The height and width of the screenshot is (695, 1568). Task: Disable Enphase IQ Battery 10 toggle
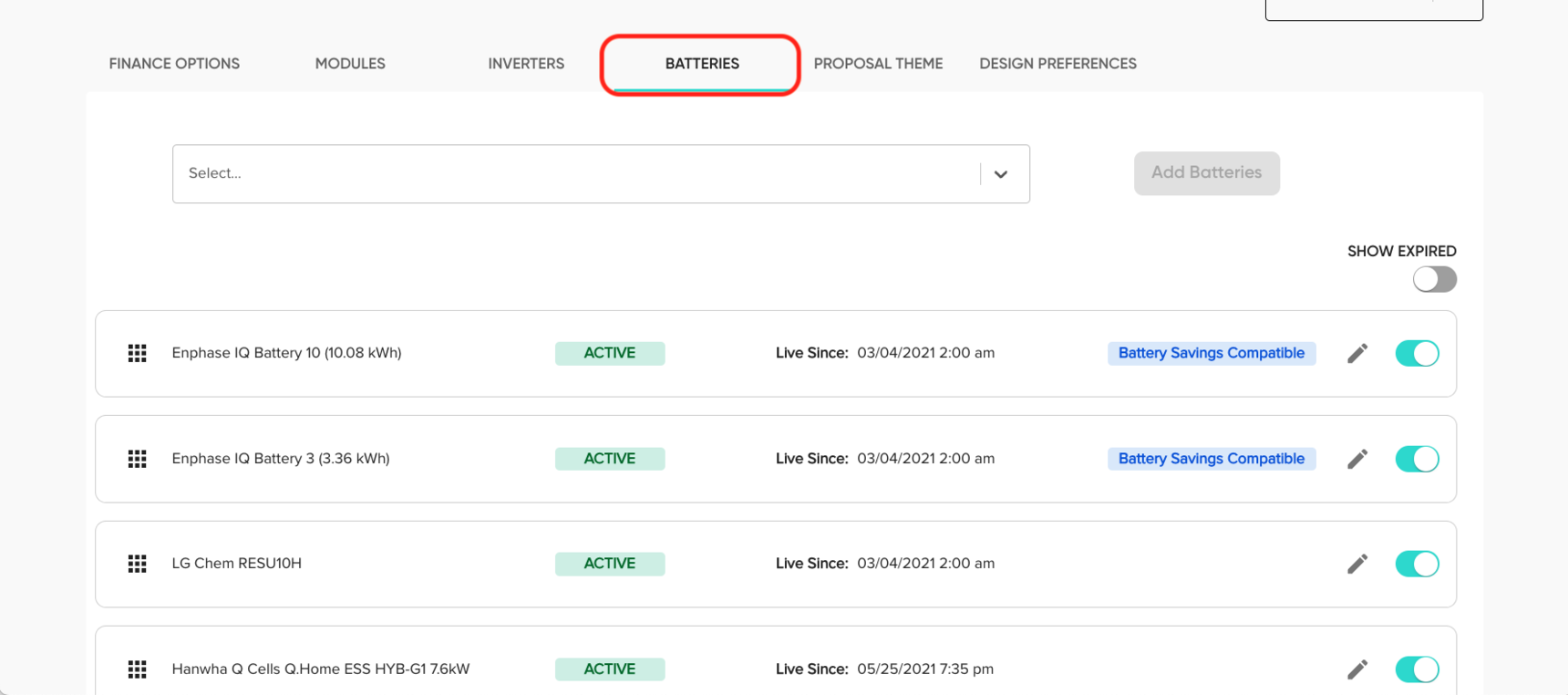1418,354
